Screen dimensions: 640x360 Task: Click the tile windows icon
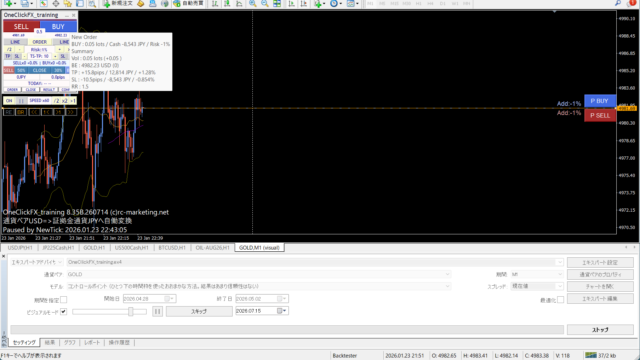[x=277, y=4]
